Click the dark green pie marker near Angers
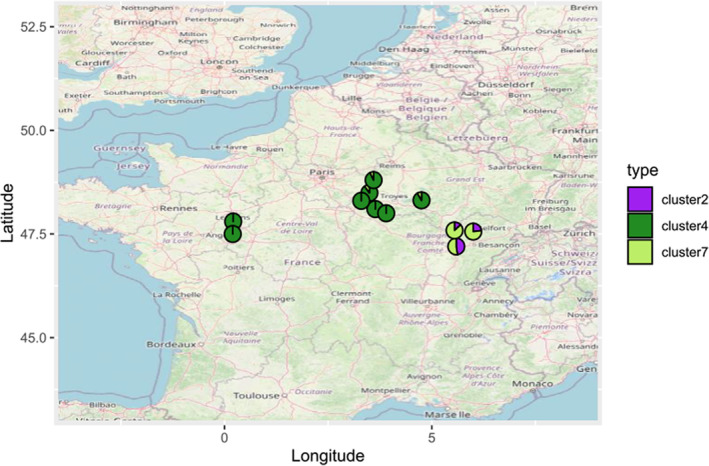This screenshot has height=466, width=709. point(233,234)
